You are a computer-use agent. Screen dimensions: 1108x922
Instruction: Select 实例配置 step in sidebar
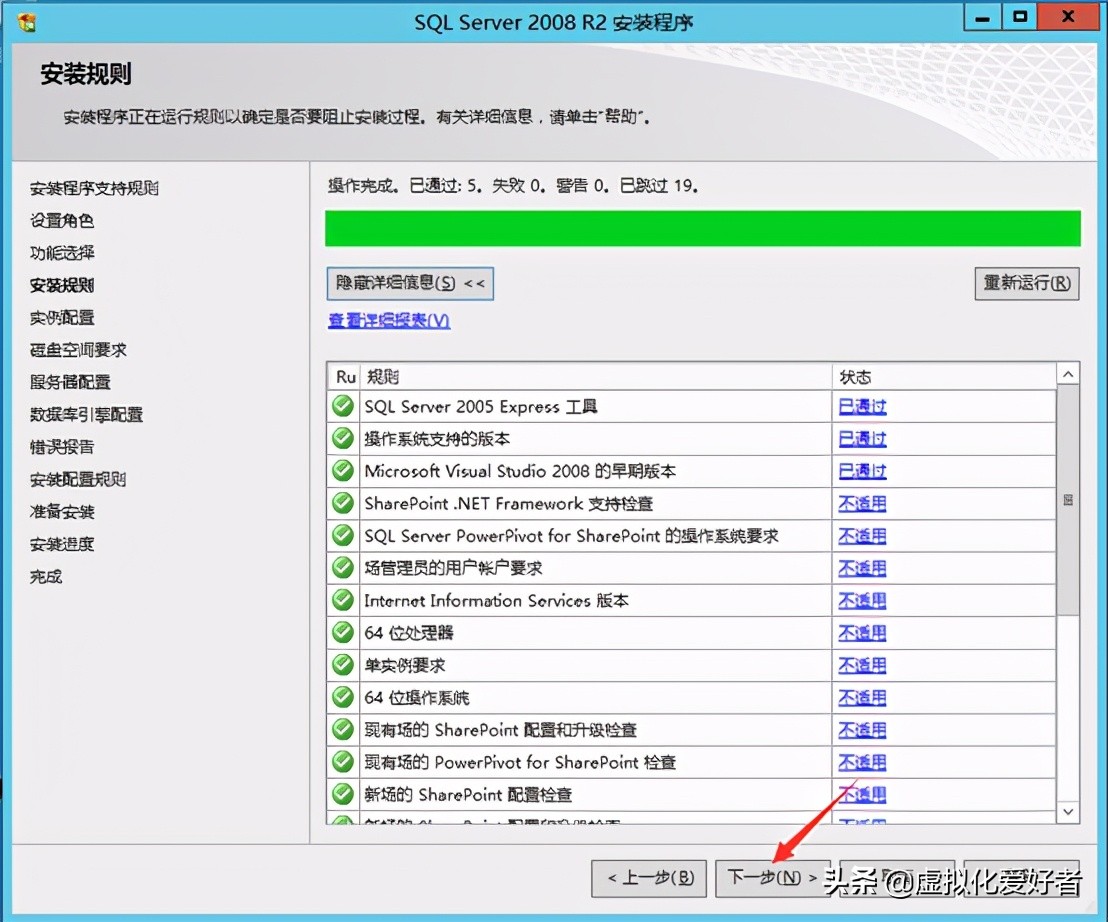point(61,317)
